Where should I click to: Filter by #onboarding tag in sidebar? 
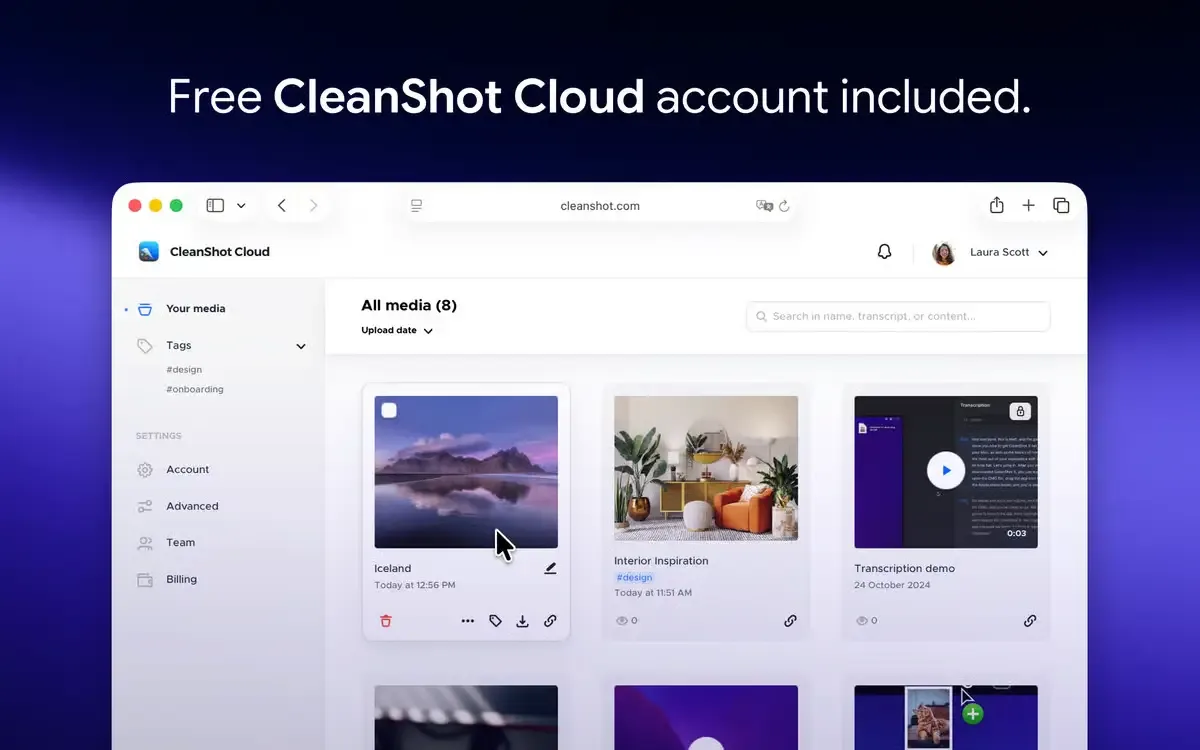pyautogui.click(x=195, y=389)
